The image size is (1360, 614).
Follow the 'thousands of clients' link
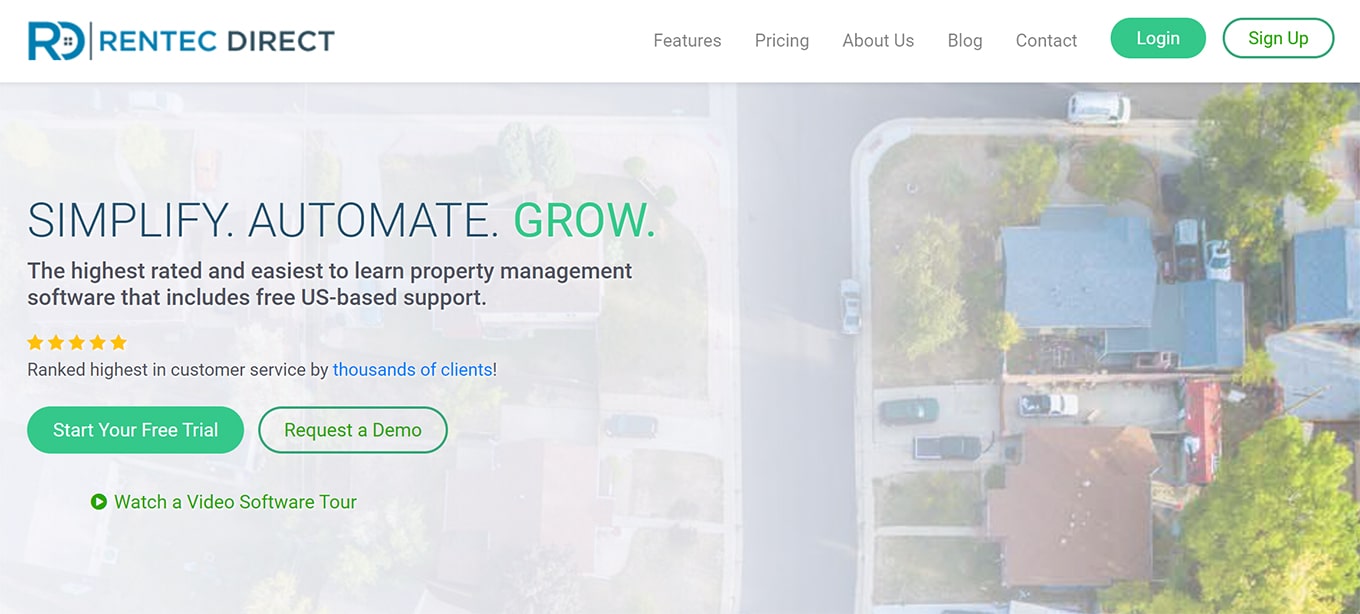[412, 370]
